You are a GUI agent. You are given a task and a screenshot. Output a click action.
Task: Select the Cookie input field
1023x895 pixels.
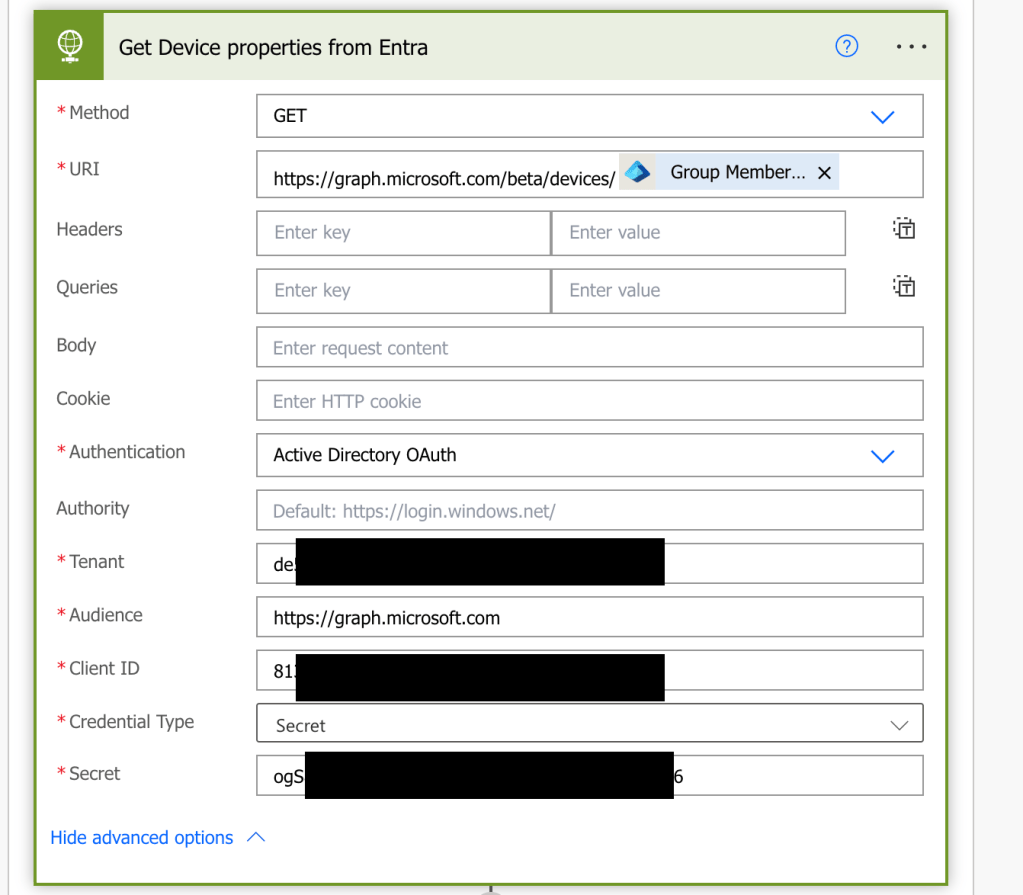(x=589, y=401)
